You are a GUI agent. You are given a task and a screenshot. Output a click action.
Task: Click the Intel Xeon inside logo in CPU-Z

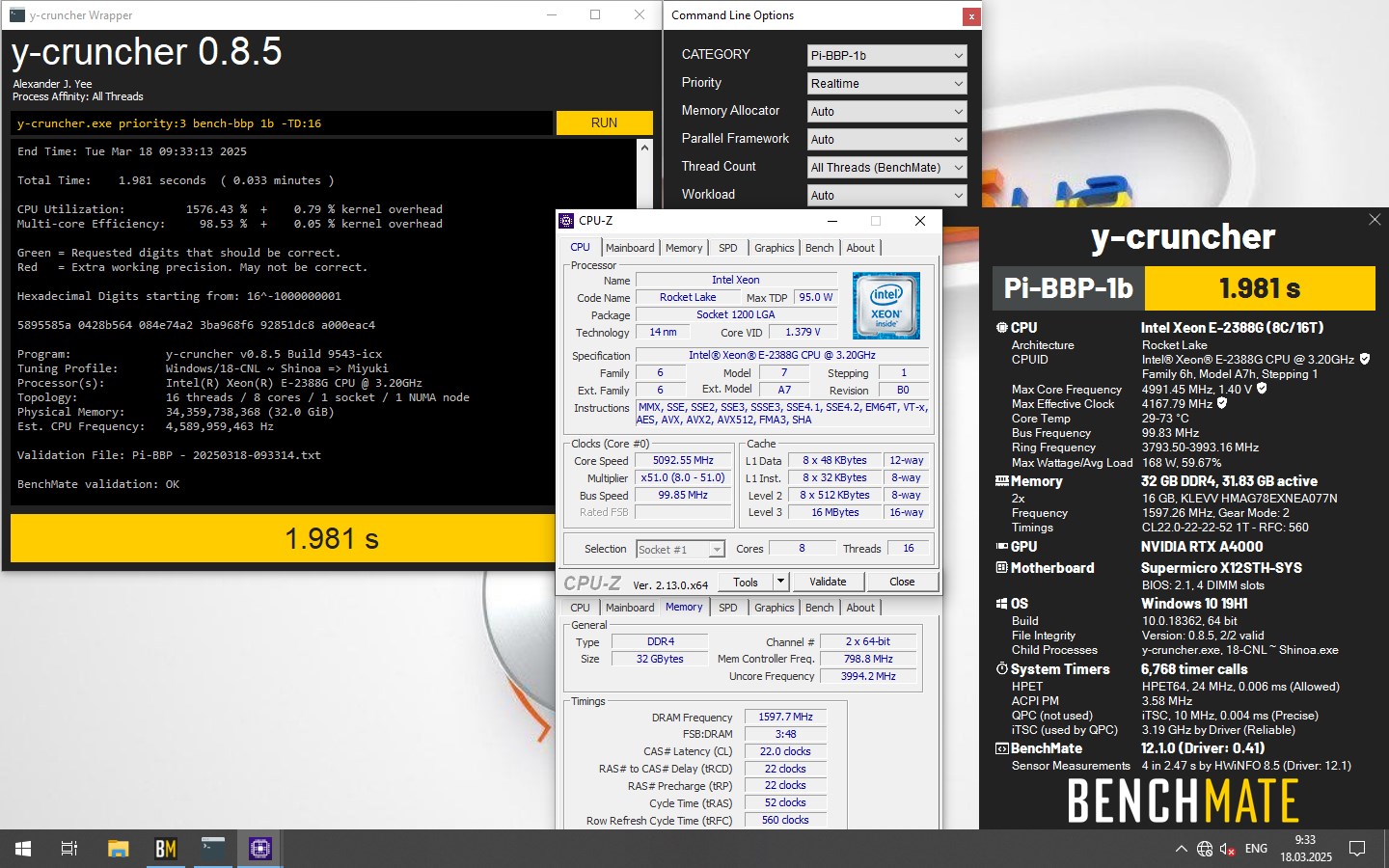pyautogui.click(x=886, y=305)
